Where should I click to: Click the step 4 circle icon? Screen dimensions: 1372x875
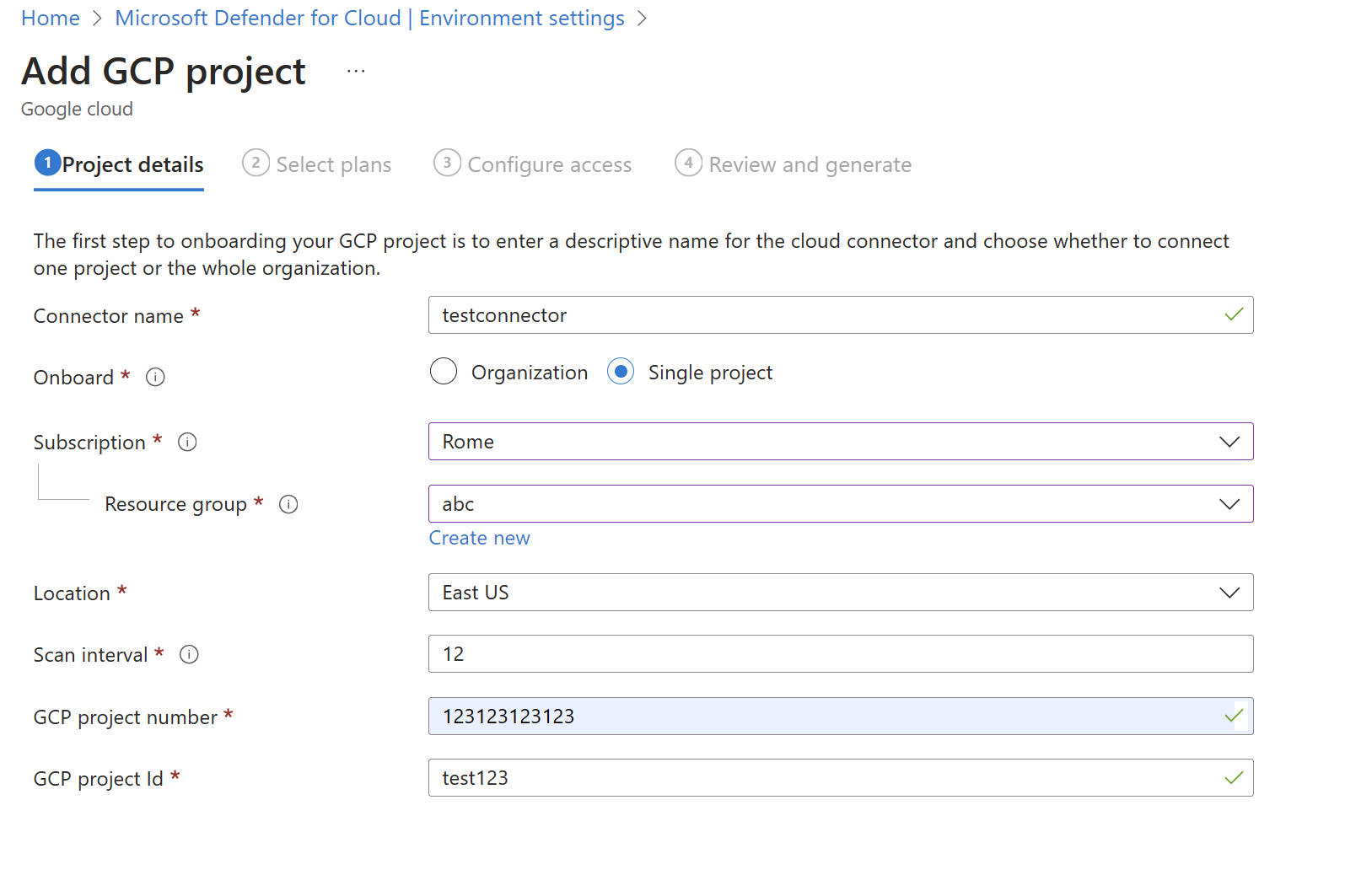click(x=688, y=163)
